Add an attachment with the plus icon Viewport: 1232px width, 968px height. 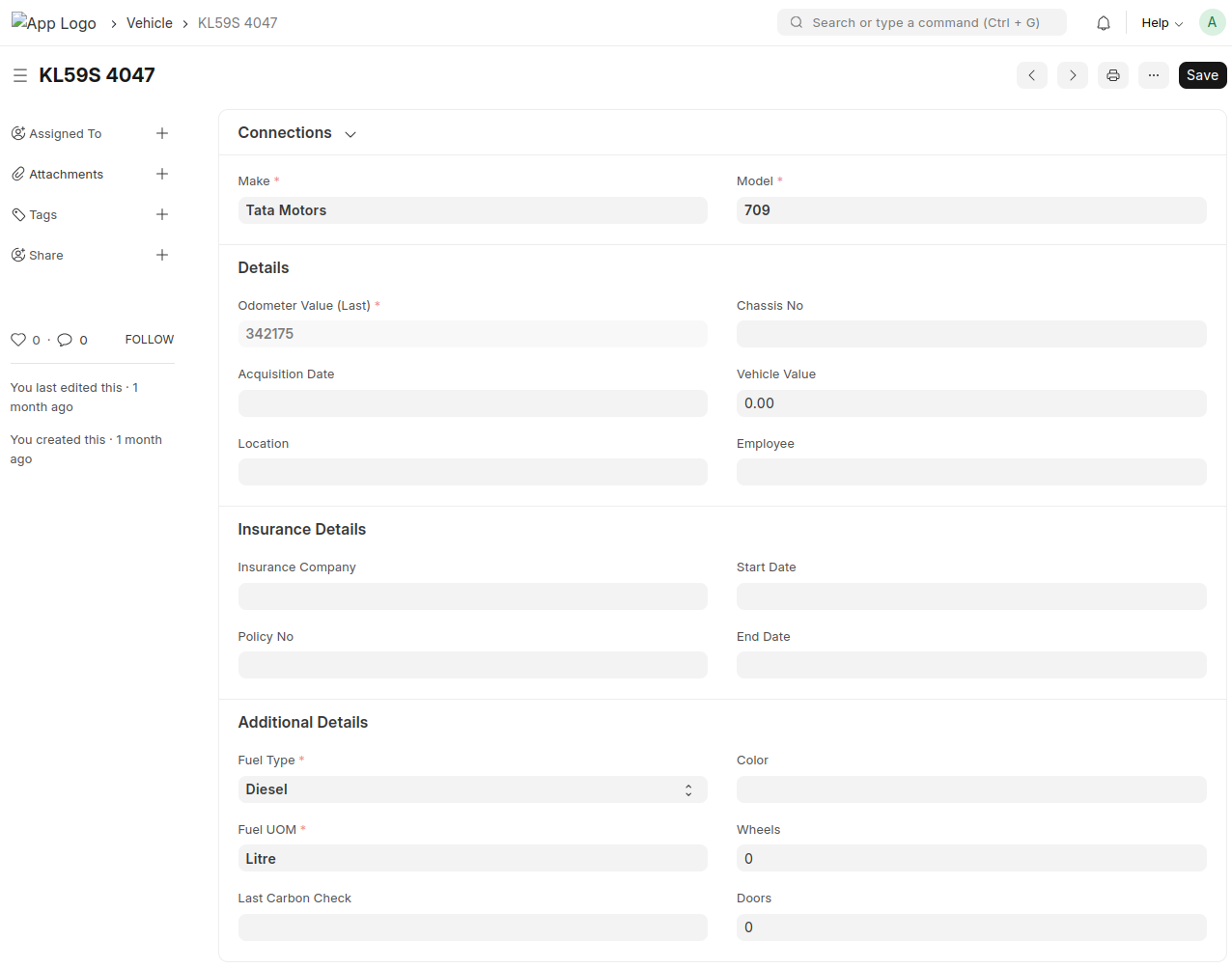click(162, 174)
